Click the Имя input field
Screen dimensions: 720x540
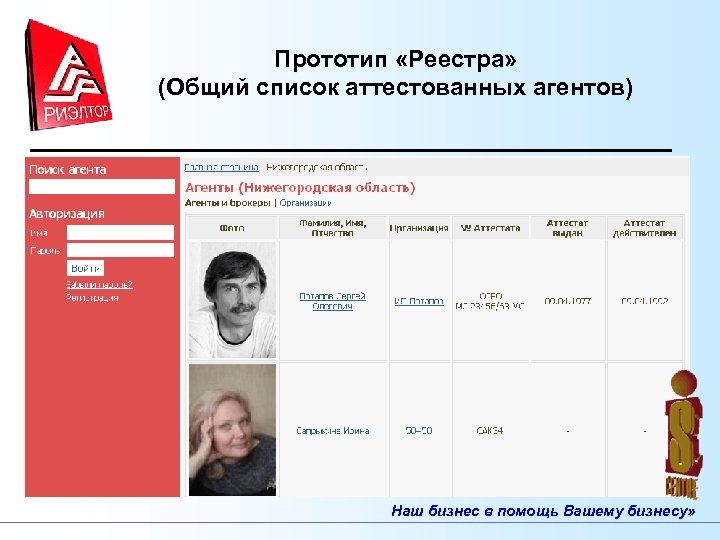120,233
